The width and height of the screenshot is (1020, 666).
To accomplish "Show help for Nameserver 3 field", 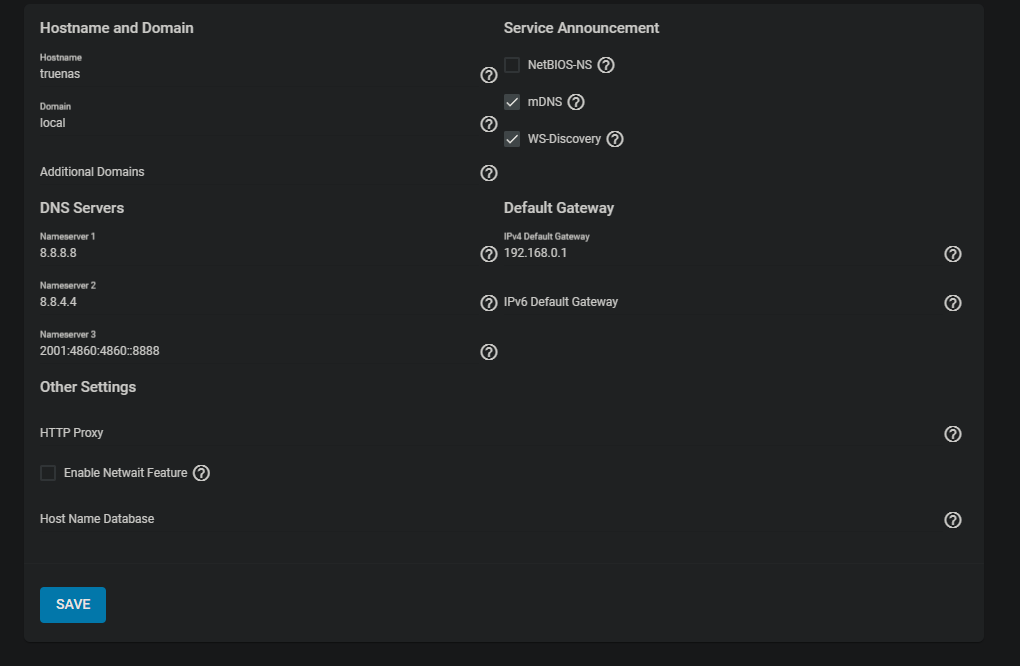I will [489, 352].
